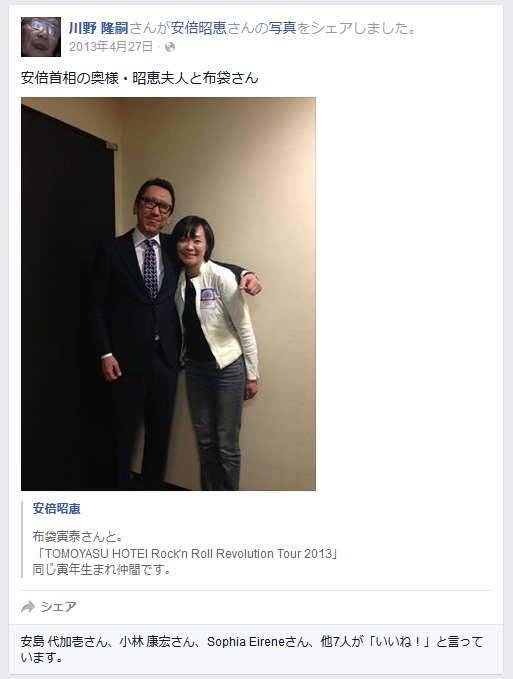Open 川野 隆嗣 profile name link
Screen dimensions: 513x679
point(98,28)
